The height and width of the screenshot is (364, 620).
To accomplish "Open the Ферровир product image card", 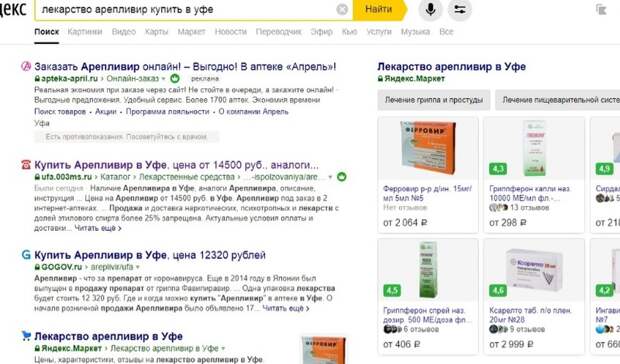I will [428, 148].
